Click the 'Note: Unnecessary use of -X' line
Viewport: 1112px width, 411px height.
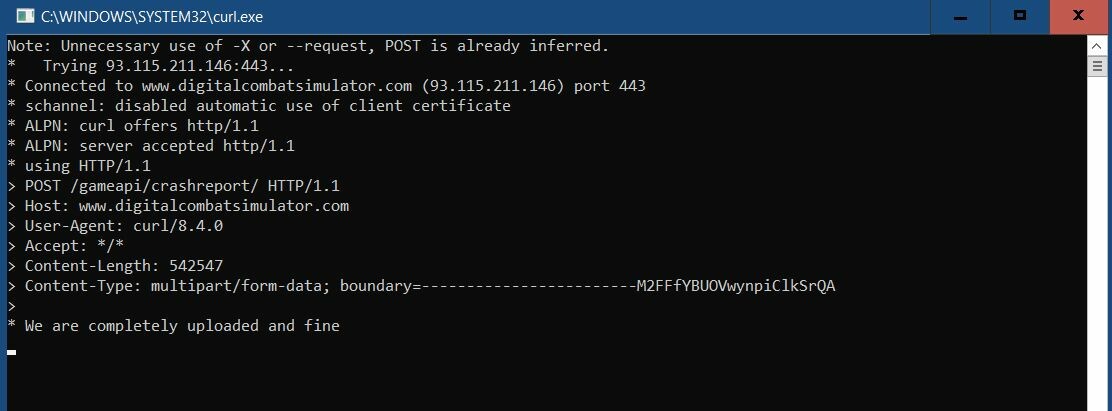tap(308, 46)
